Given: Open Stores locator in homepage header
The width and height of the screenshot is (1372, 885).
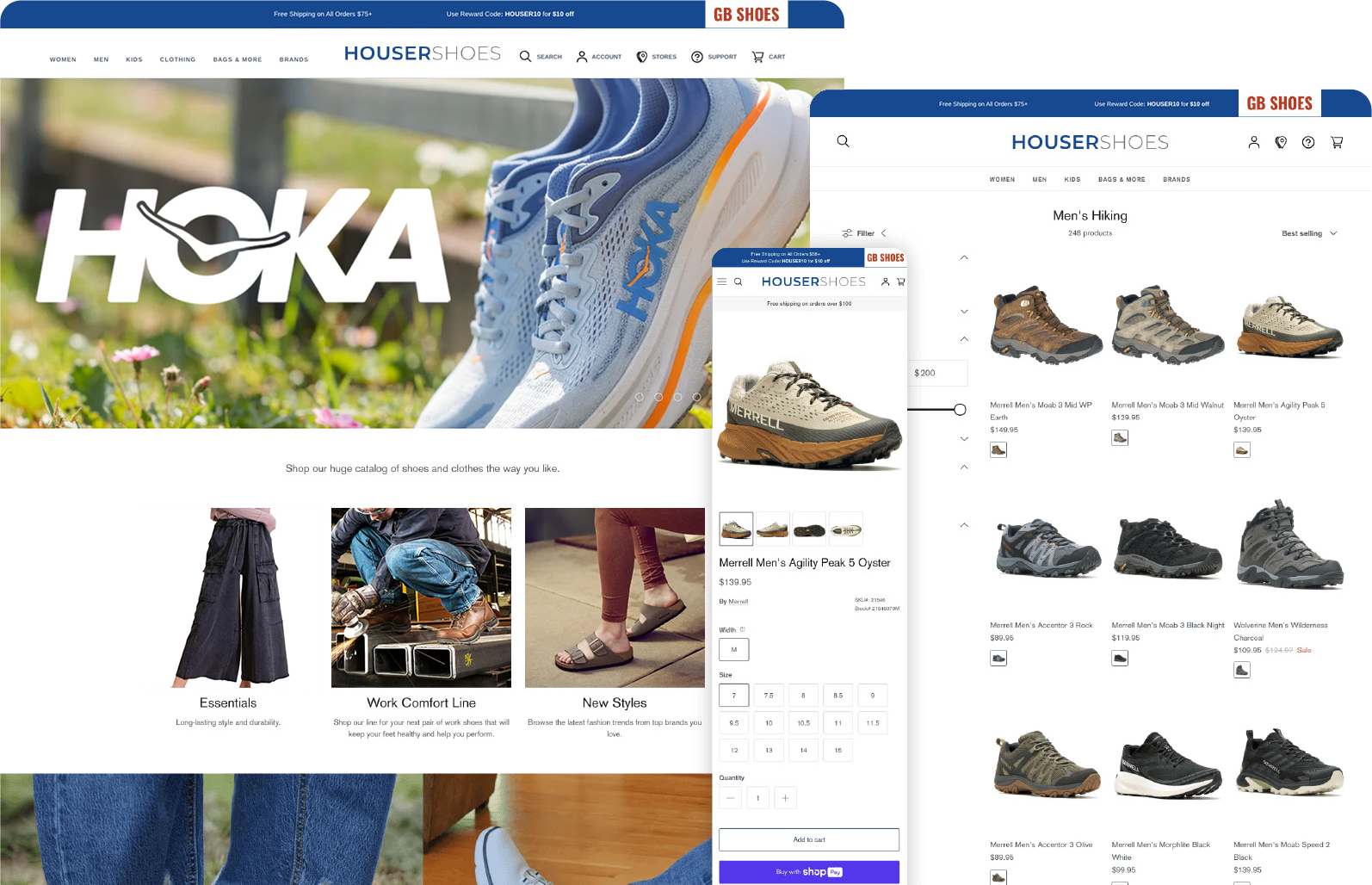Looking at the screenshot, I should click(x=656, y=57).
